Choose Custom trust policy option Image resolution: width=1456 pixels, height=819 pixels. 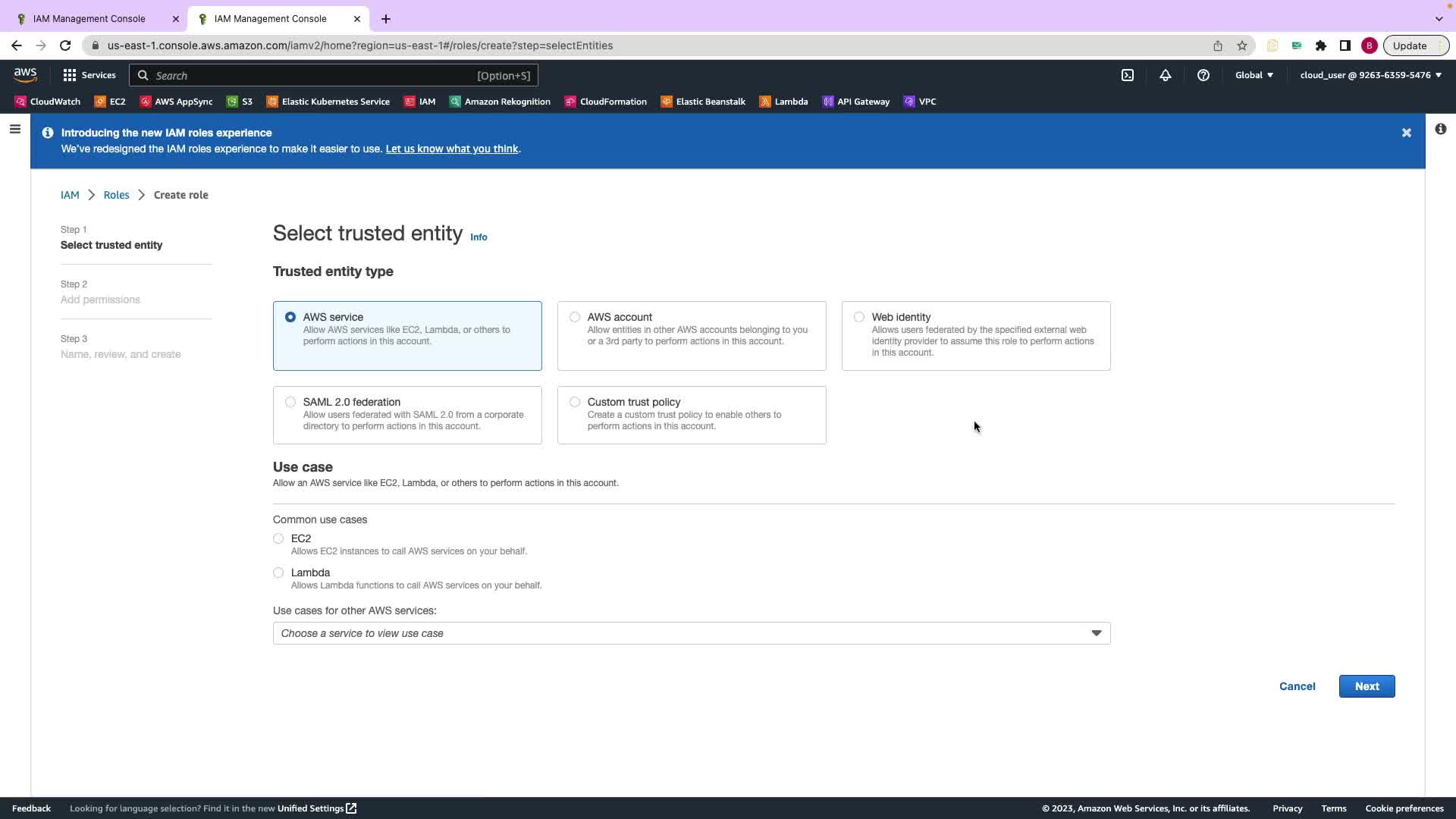coord(575,402)
